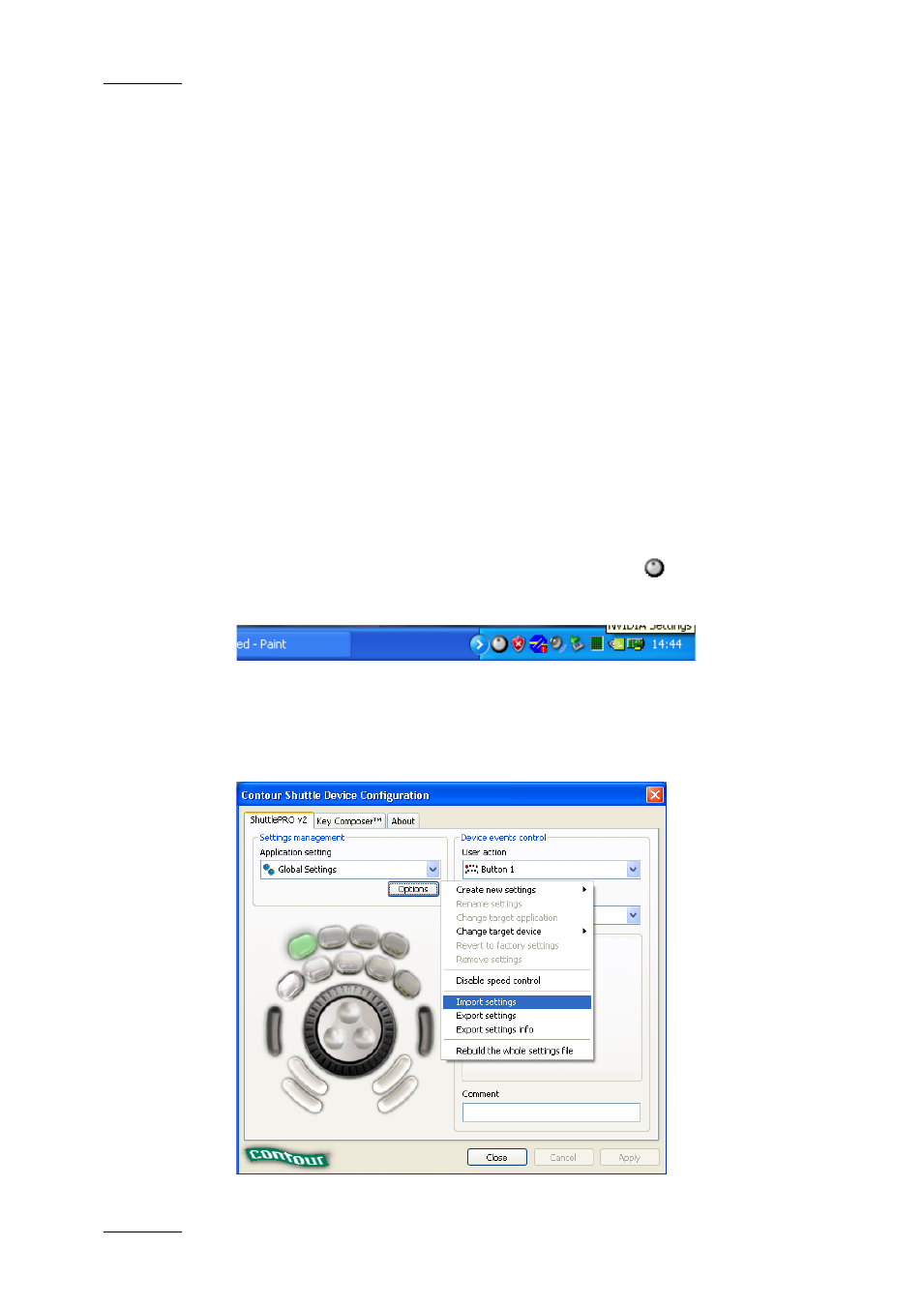Screen dimensions: 924x1306
Task: Close the Contour Shuttle Device Configuration window
Action: pyautogui.click(x=655, y=795)
